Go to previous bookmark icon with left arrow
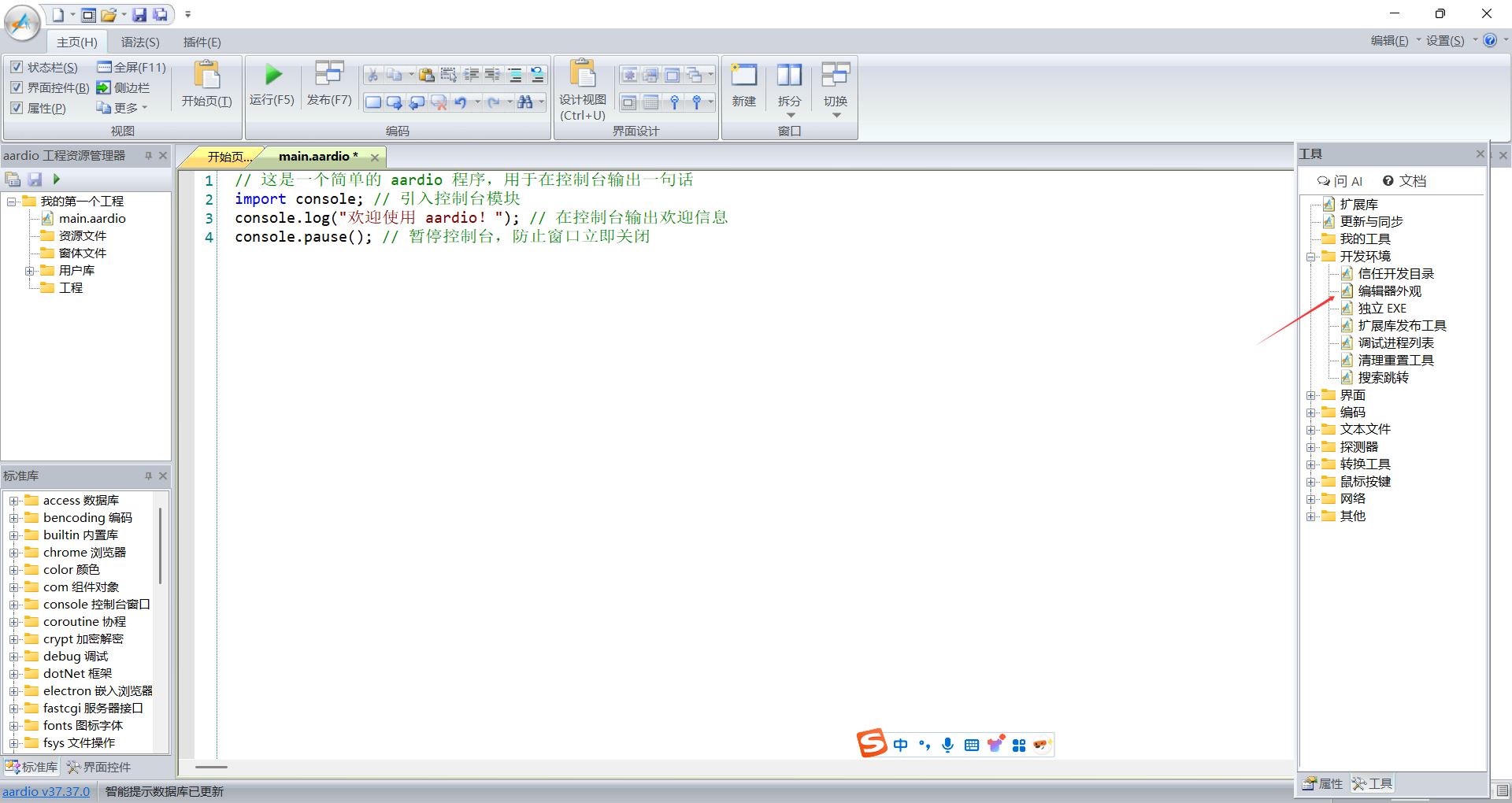 pyautogui.click(x=417, y=102)
